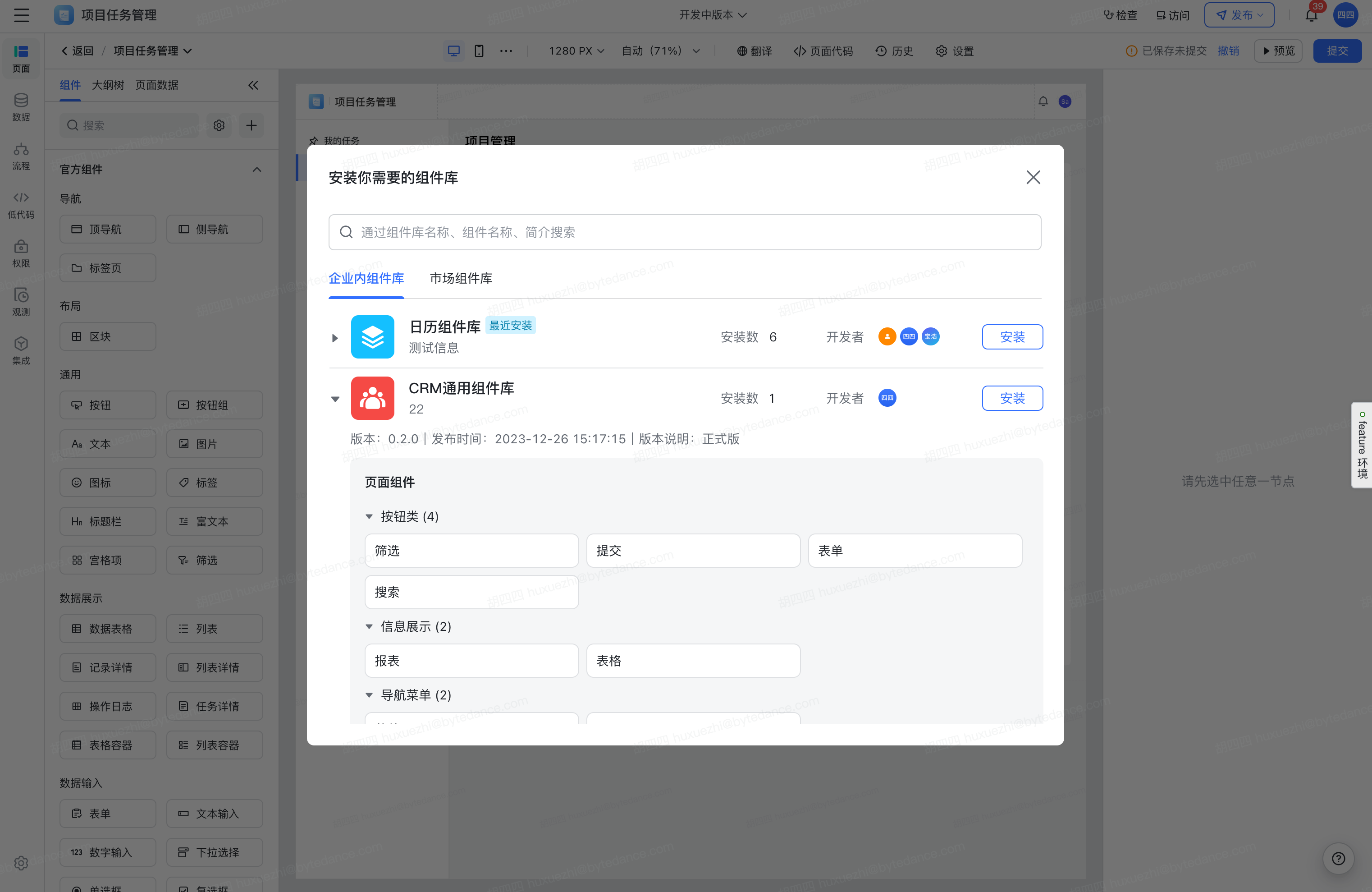The image size is (1372, 892).
Task: Open the notification bell in top bar
Action: point(1312,16)
